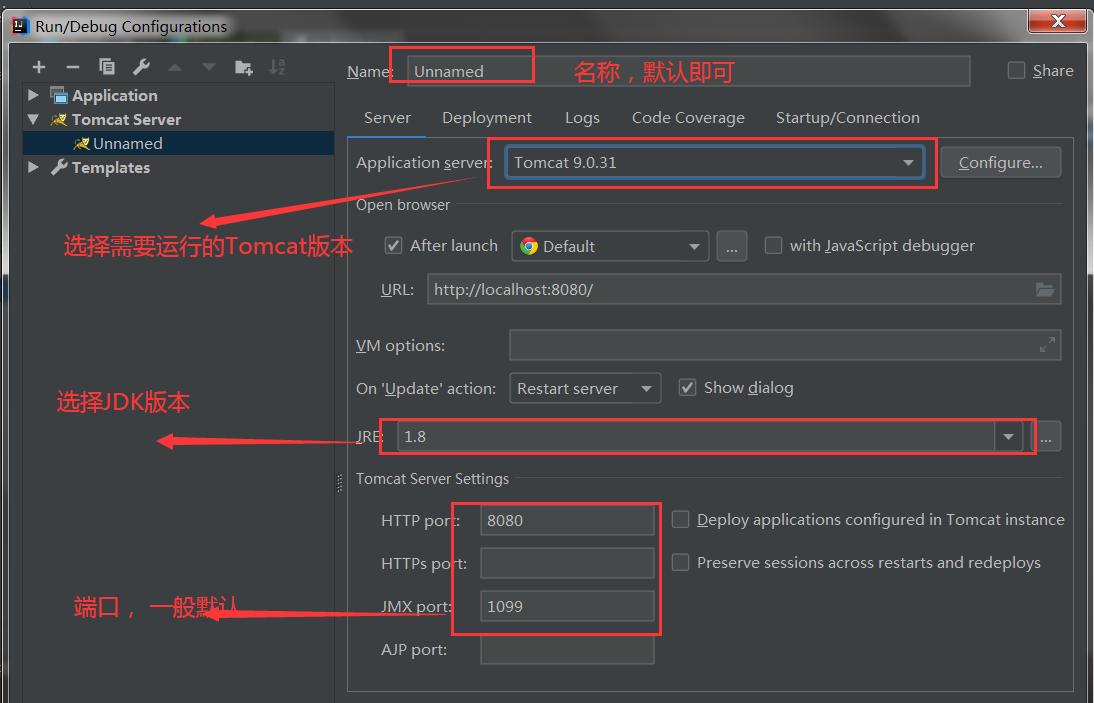Open the Restart server update action dropdown
Screen dimensions: 1094x703
click(585, 388)
